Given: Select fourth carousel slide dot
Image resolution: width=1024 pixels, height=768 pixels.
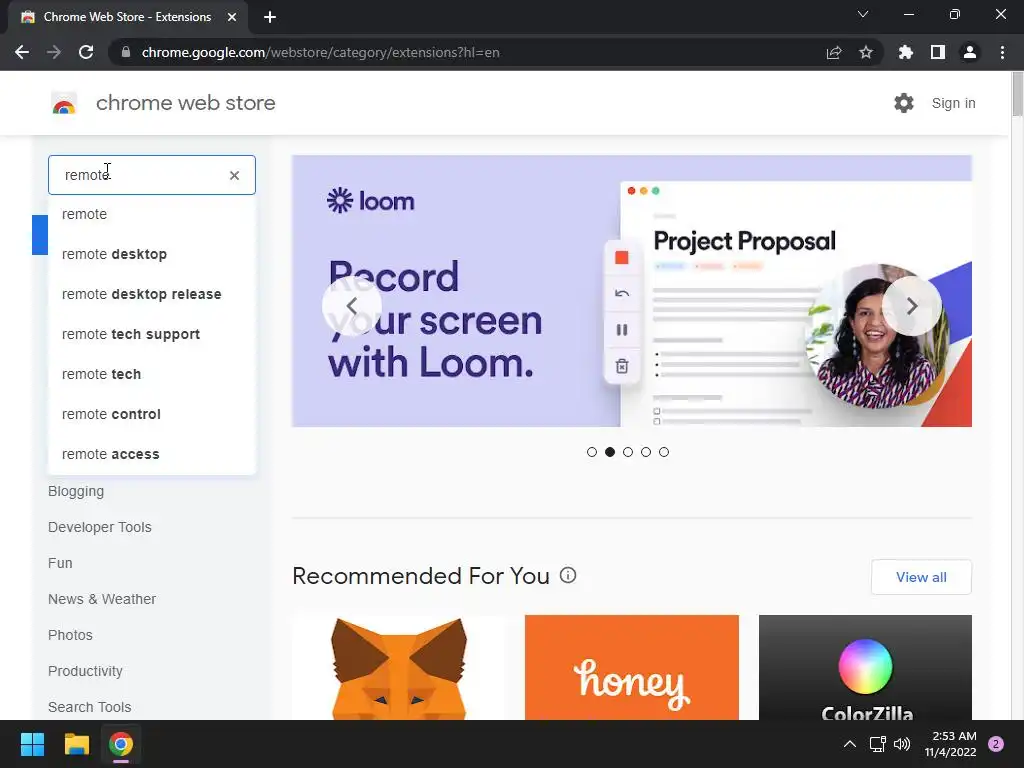Looking at the screenshot, I should 646,452.
